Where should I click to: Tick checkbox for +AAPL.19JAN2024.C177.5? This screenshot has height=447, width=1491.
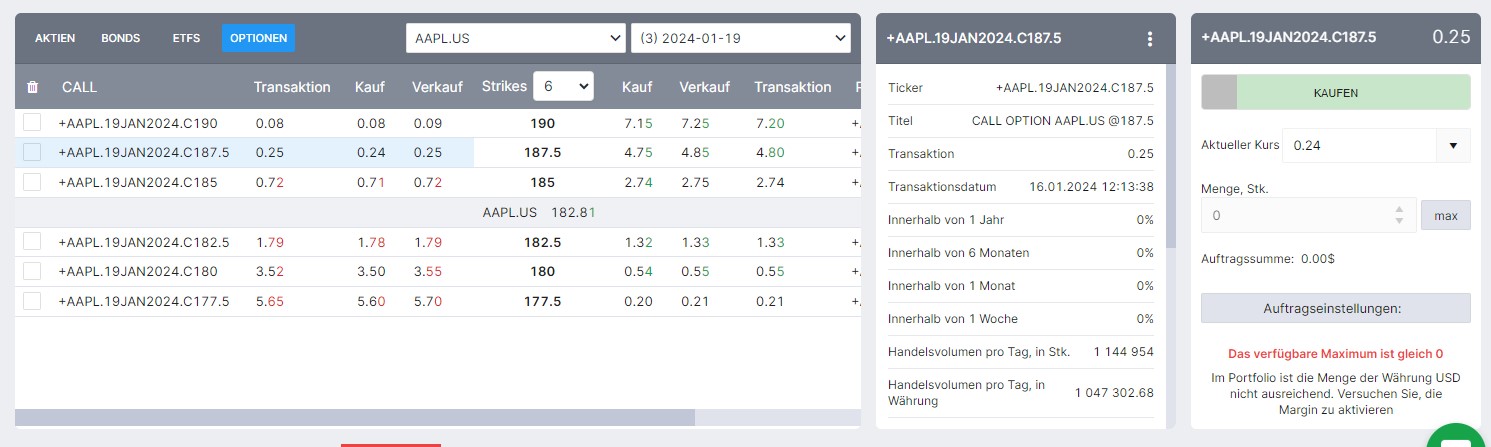click(x=32, y=300)
